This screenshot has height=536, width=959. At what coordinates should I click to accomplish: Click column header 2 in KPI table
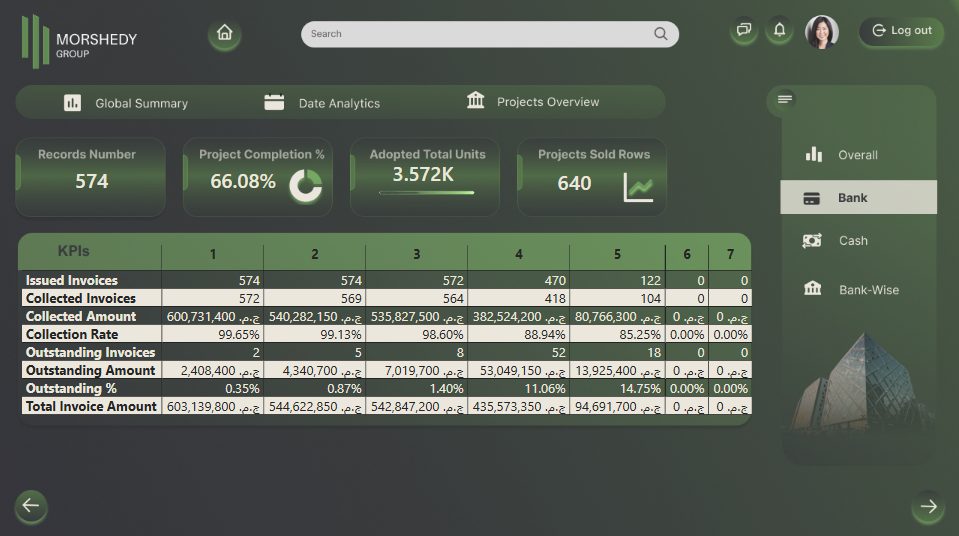point(314,254)
